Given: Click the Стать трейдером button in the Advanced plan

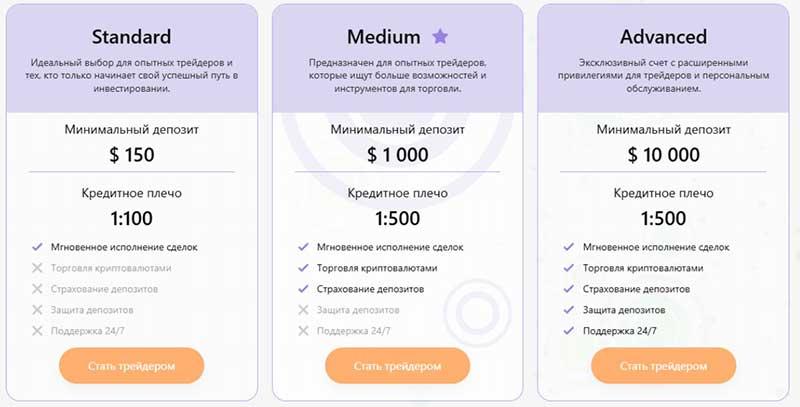Looking at the screenshot, I should click(663, 366).
